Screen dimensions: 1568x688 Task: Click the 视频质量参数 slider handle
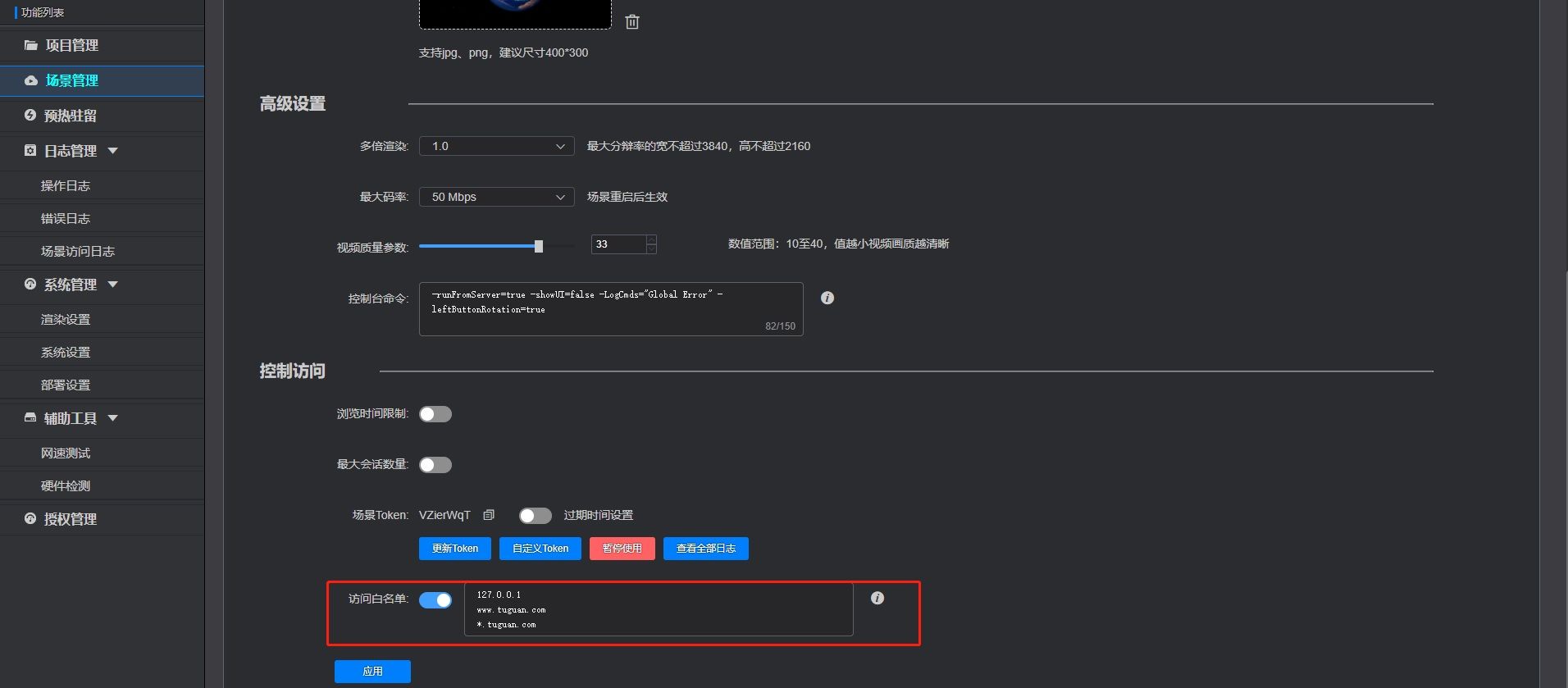coord(539,246)
